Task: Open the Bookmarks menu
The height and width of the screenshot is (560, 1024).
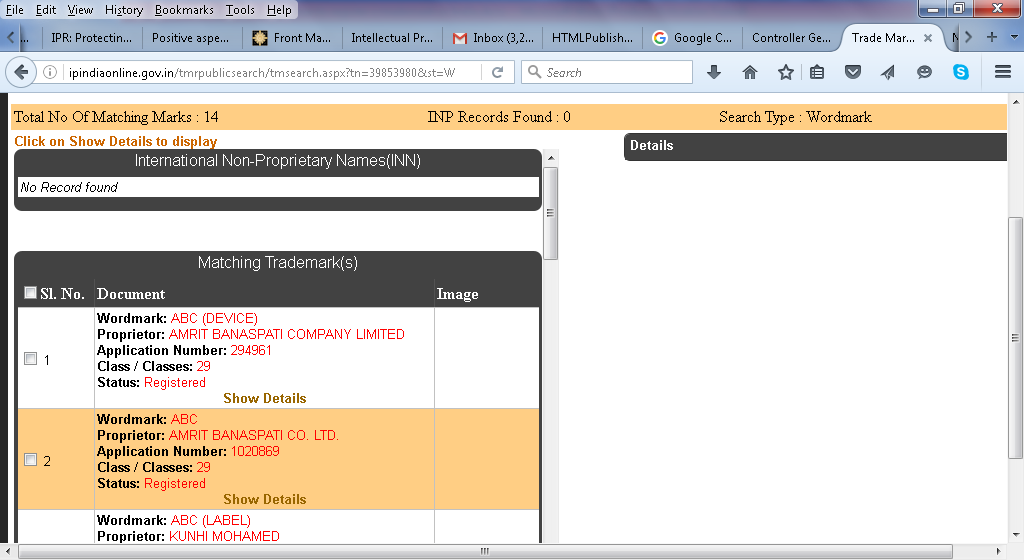Action: (x=184, y=10)
